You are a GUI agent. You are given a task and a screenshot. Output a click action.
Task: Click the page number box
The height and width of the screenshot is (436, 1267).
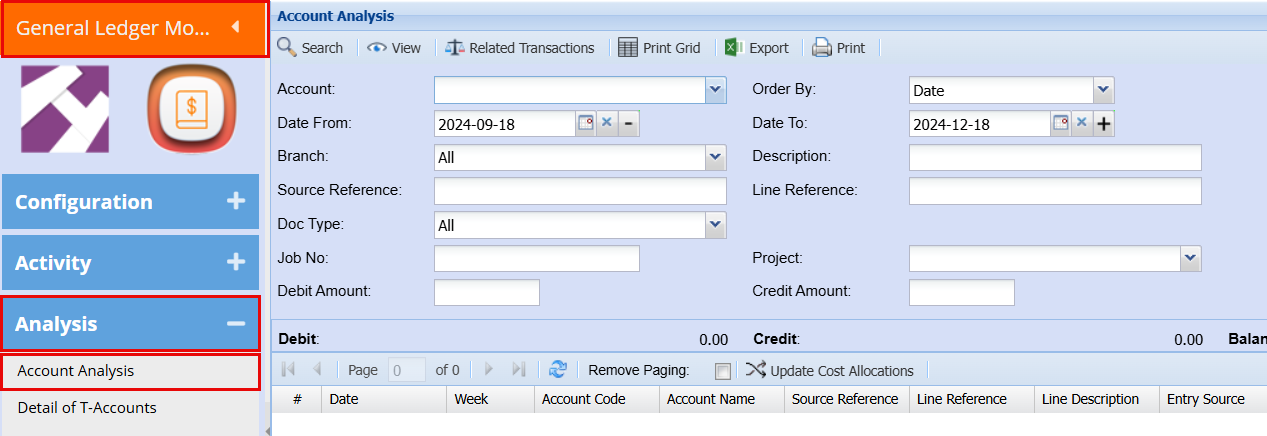click(x=407, y=370)
